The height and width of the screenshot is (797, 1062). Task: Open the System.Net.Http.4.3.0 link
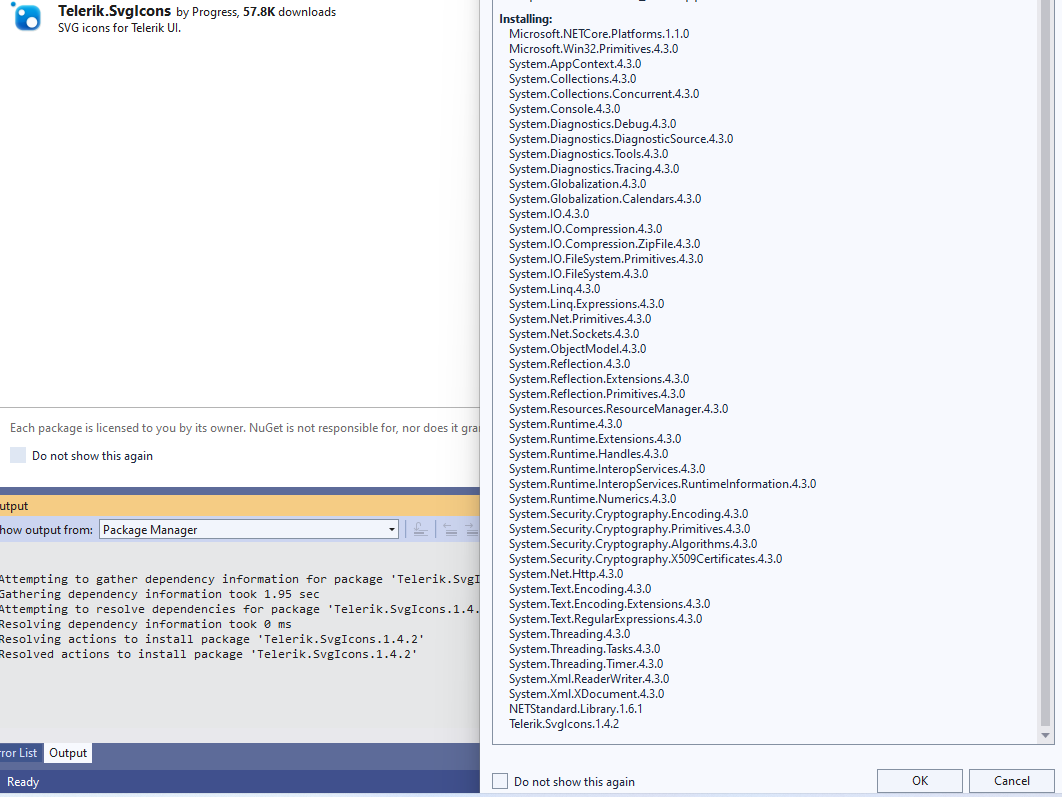[566, 573]
